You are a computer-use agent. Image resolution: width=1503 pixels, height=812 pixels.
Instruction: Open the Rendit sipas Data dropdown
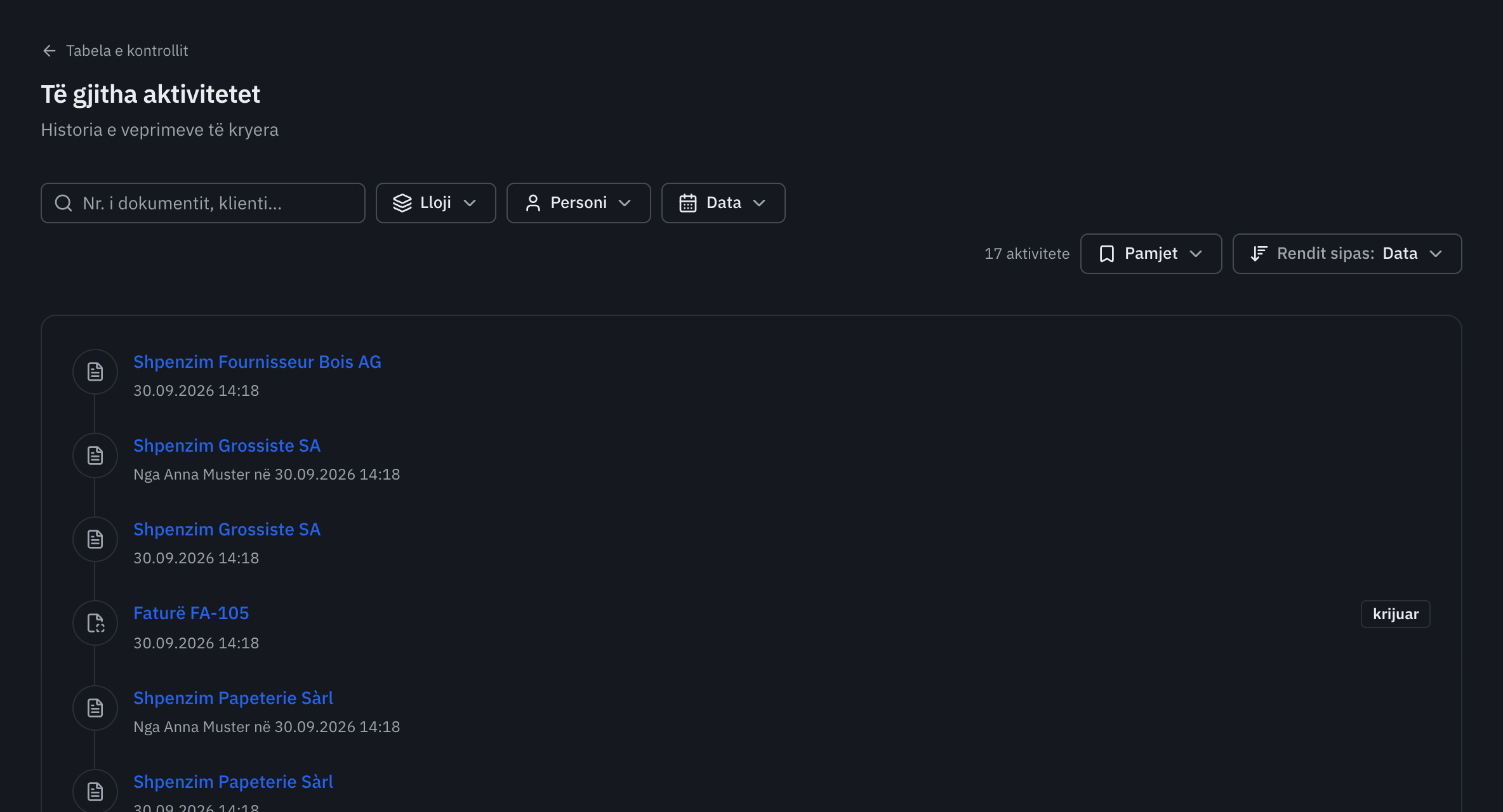(1347, 254)
